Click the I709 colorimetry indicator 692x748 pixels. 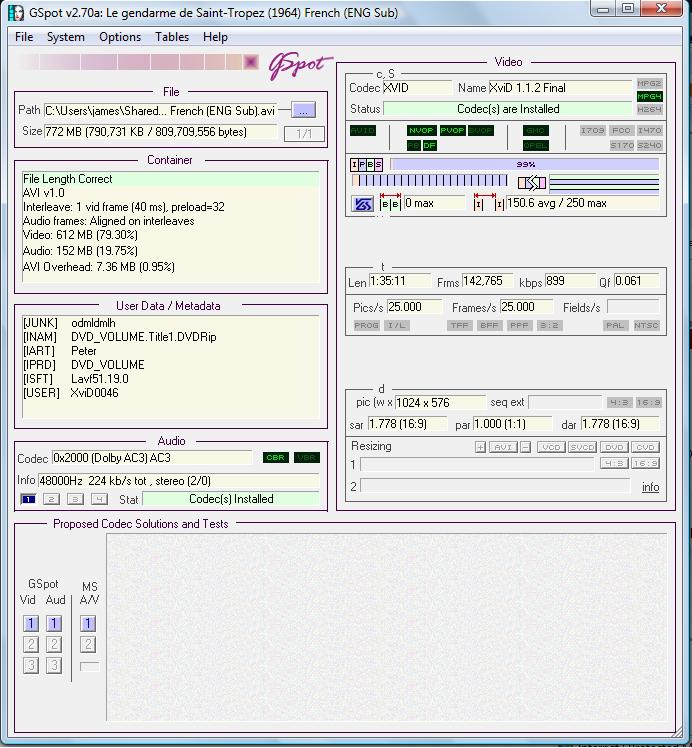click(x=593, y=131)
